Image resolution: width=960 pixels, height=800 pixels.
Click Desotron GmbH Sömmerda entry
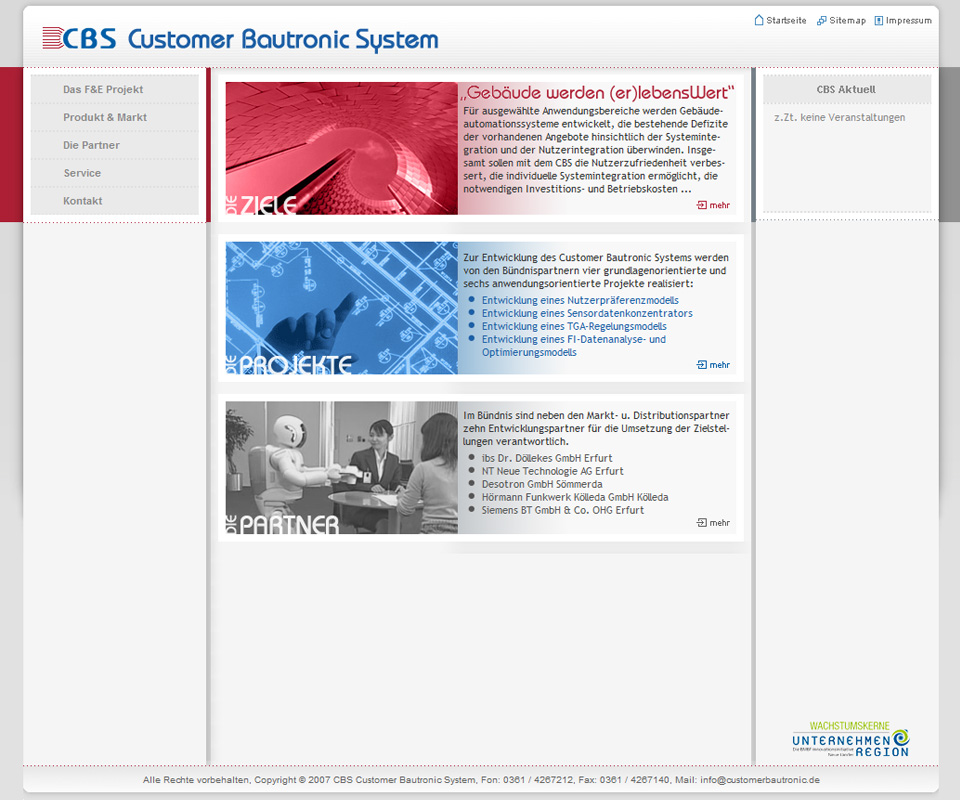[542, 484]
